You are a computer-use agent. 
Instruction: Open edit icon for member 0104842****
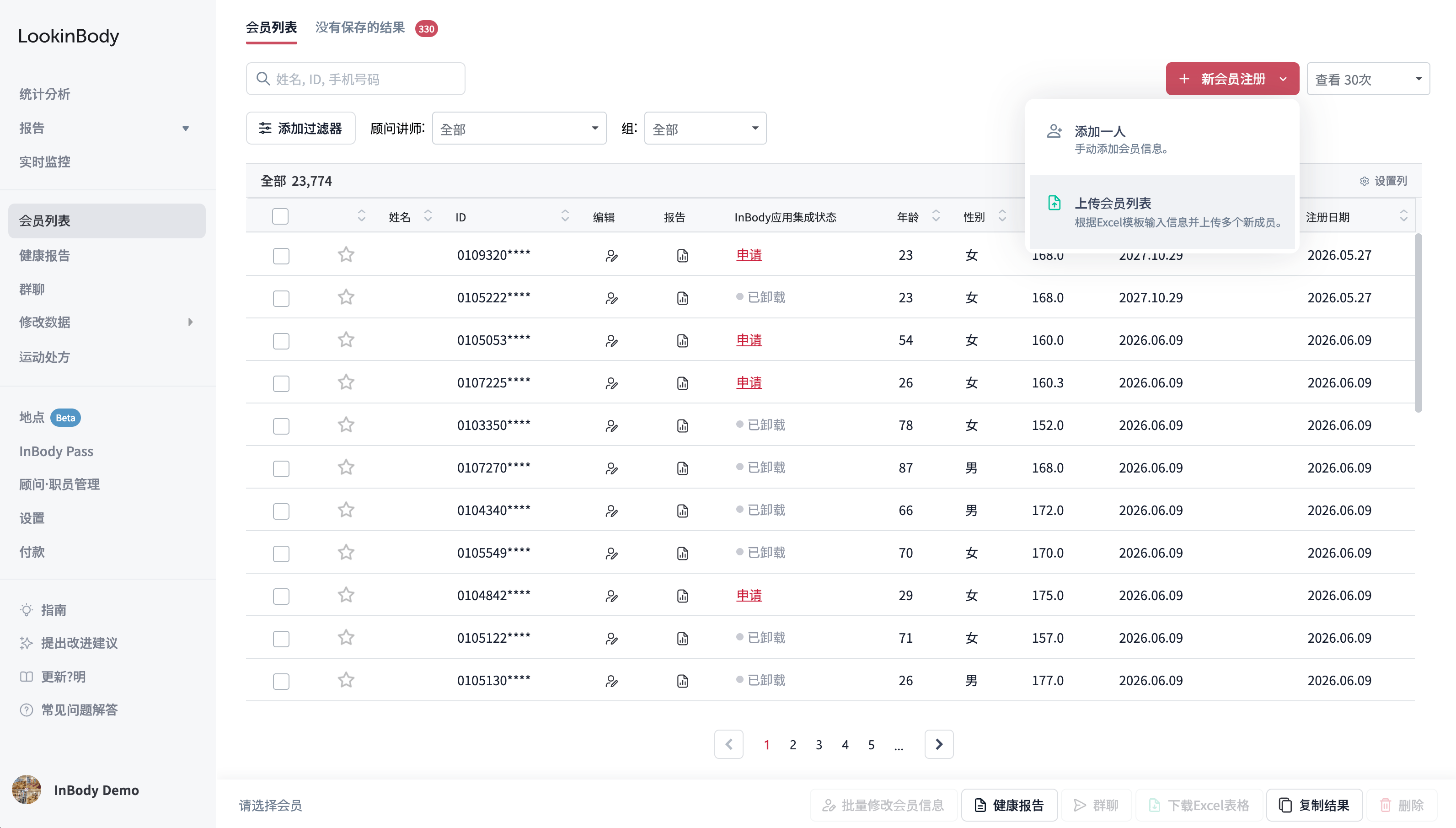[611, 596]
